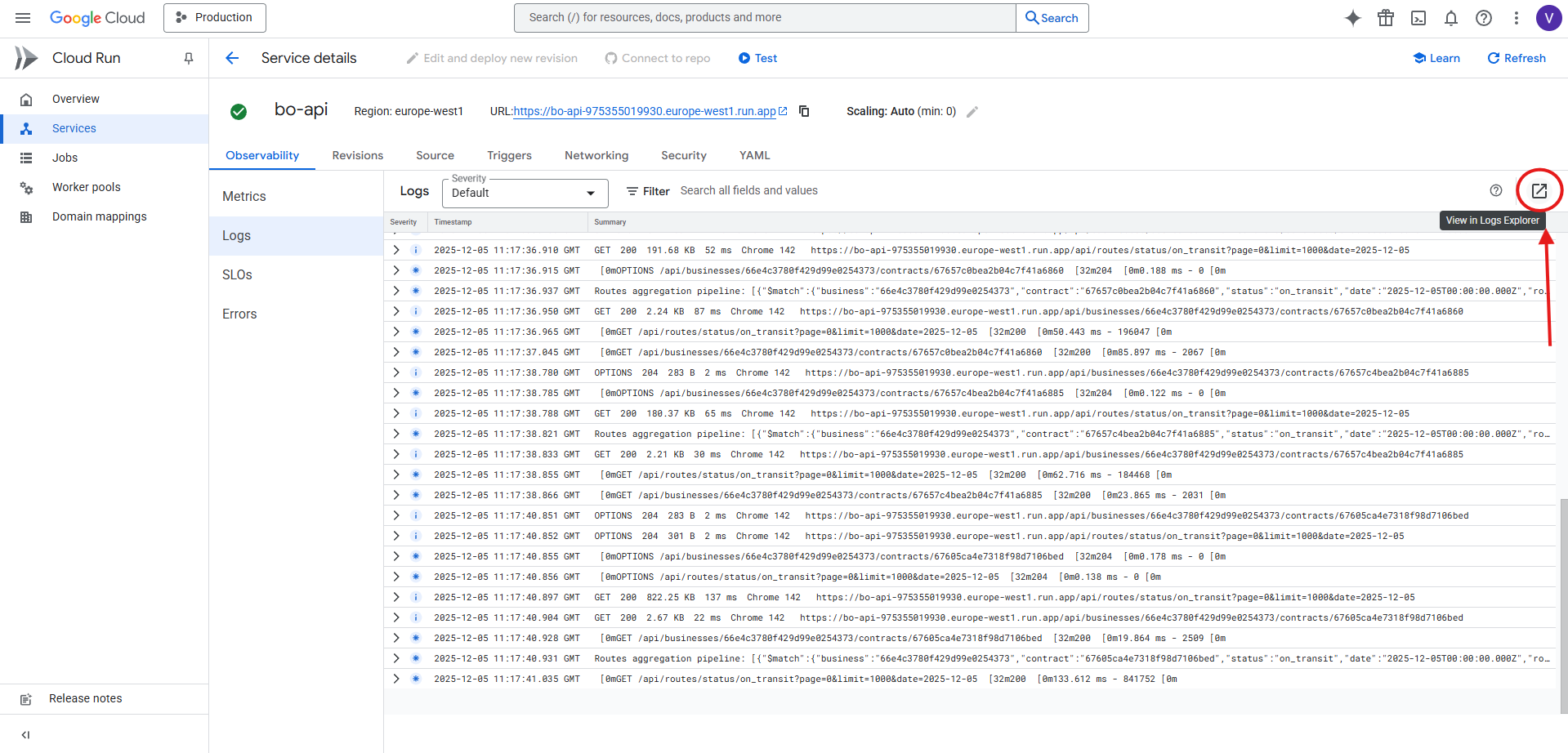
Task: Activate Cloud Shell
Action: (x=1418, y=17)
